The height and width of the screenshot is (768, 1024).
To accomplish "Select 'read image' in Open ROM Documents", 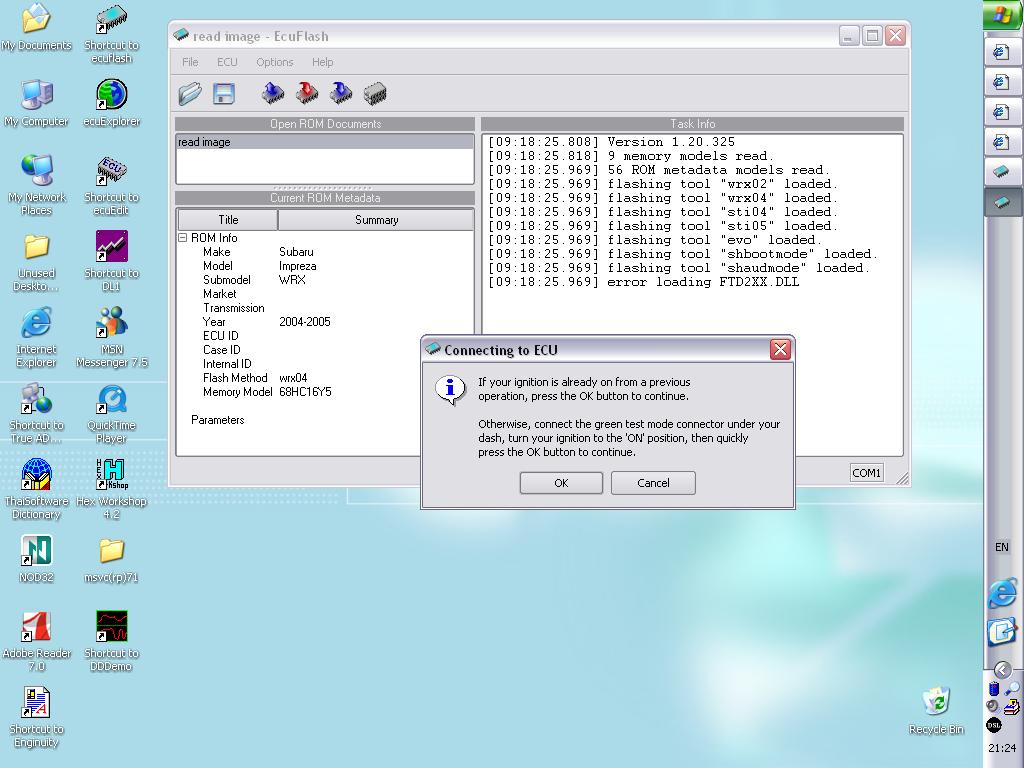I will [325, 142].
